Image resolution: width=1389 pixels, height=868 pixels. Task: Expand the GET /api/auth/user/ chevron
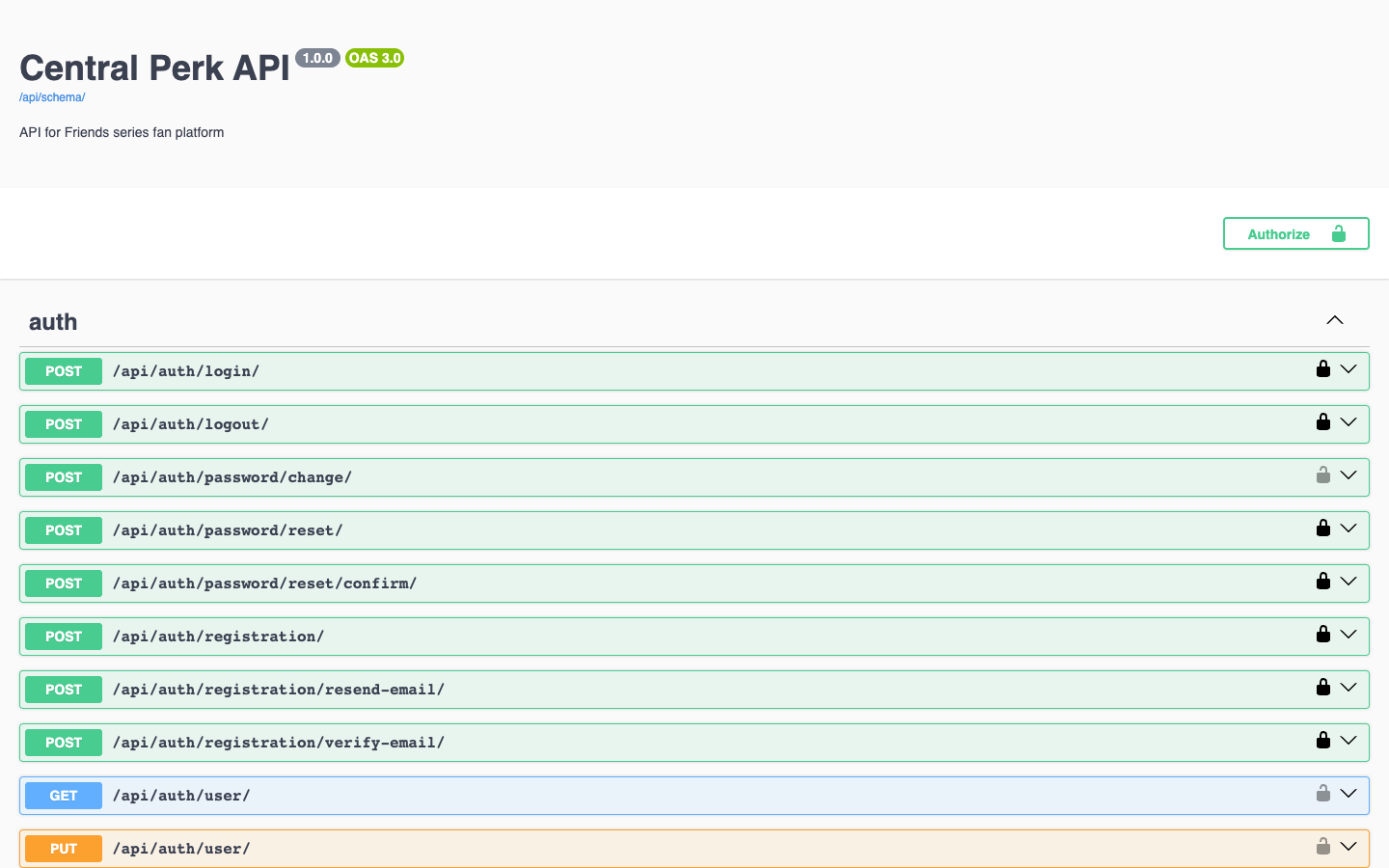[x=1348, y=794]
